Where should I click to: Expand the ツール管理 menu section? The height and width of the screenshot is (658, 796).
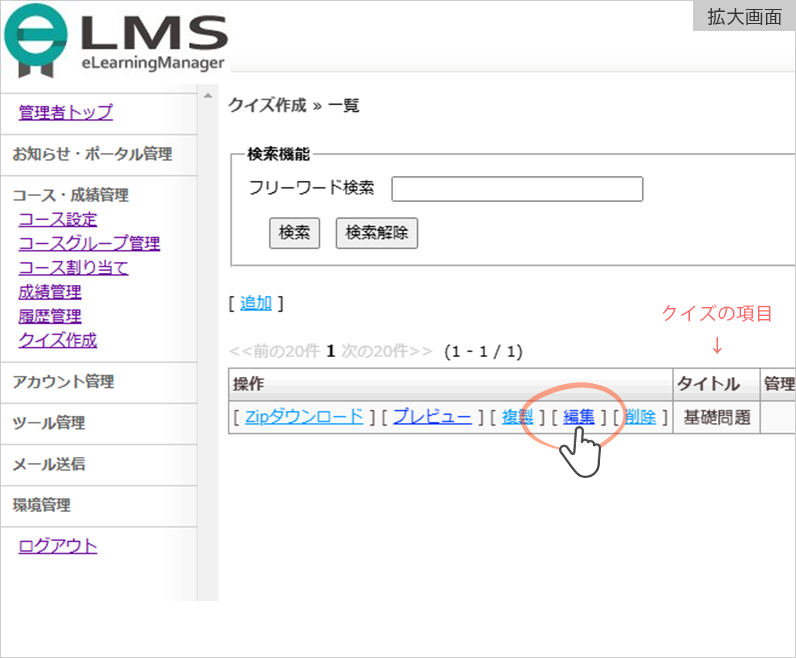49,423
